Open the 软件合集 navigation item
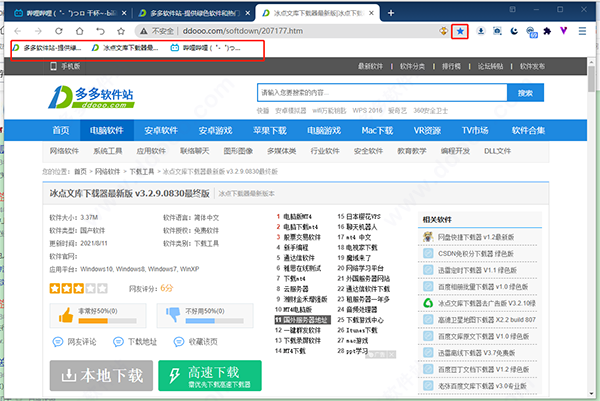The image size is (600, 401). pyautogui.click(x=528, y=130)
